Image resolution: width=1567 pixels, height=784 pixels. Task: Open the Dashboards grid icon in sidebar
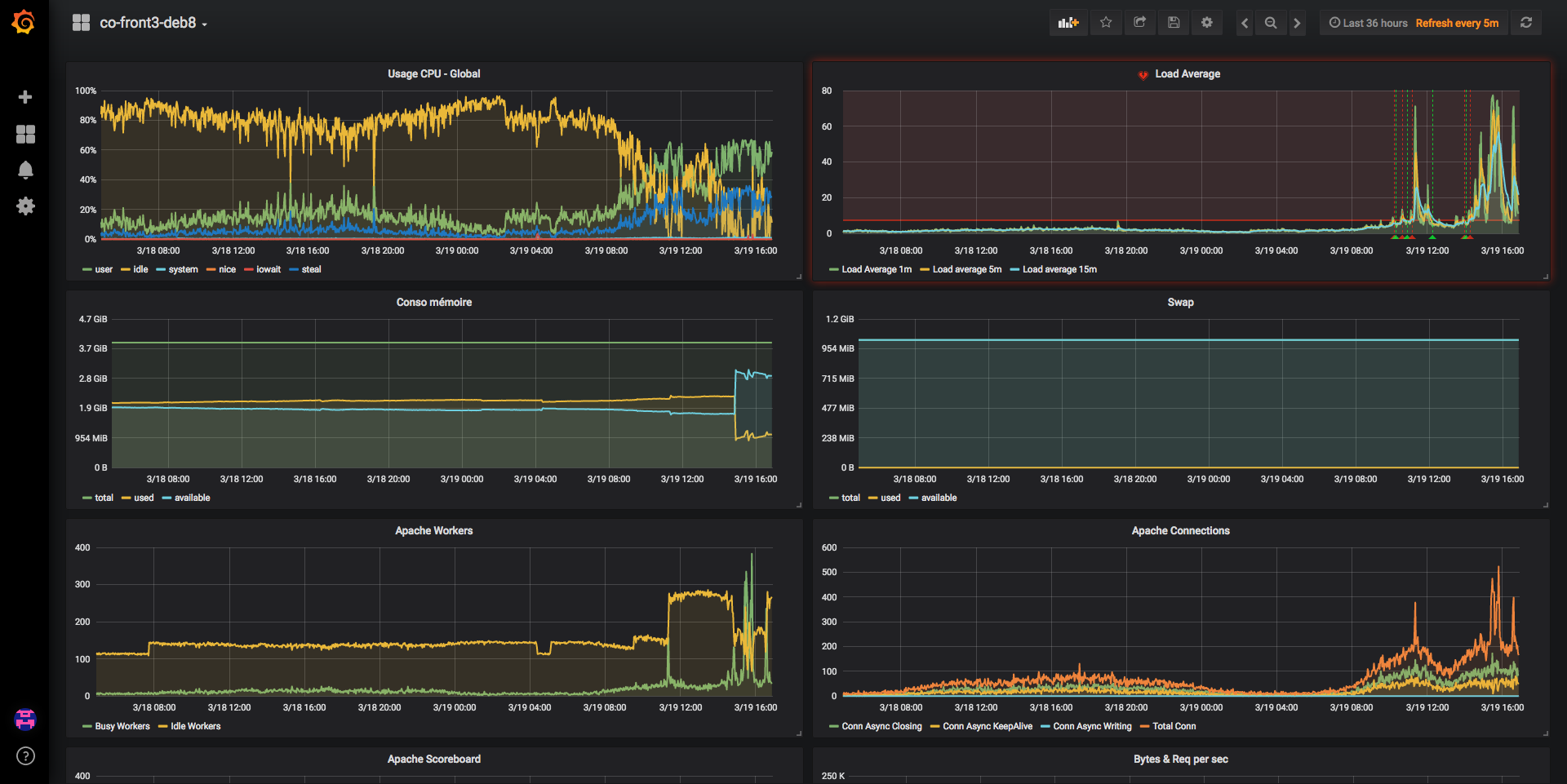(x=25, y=134)
